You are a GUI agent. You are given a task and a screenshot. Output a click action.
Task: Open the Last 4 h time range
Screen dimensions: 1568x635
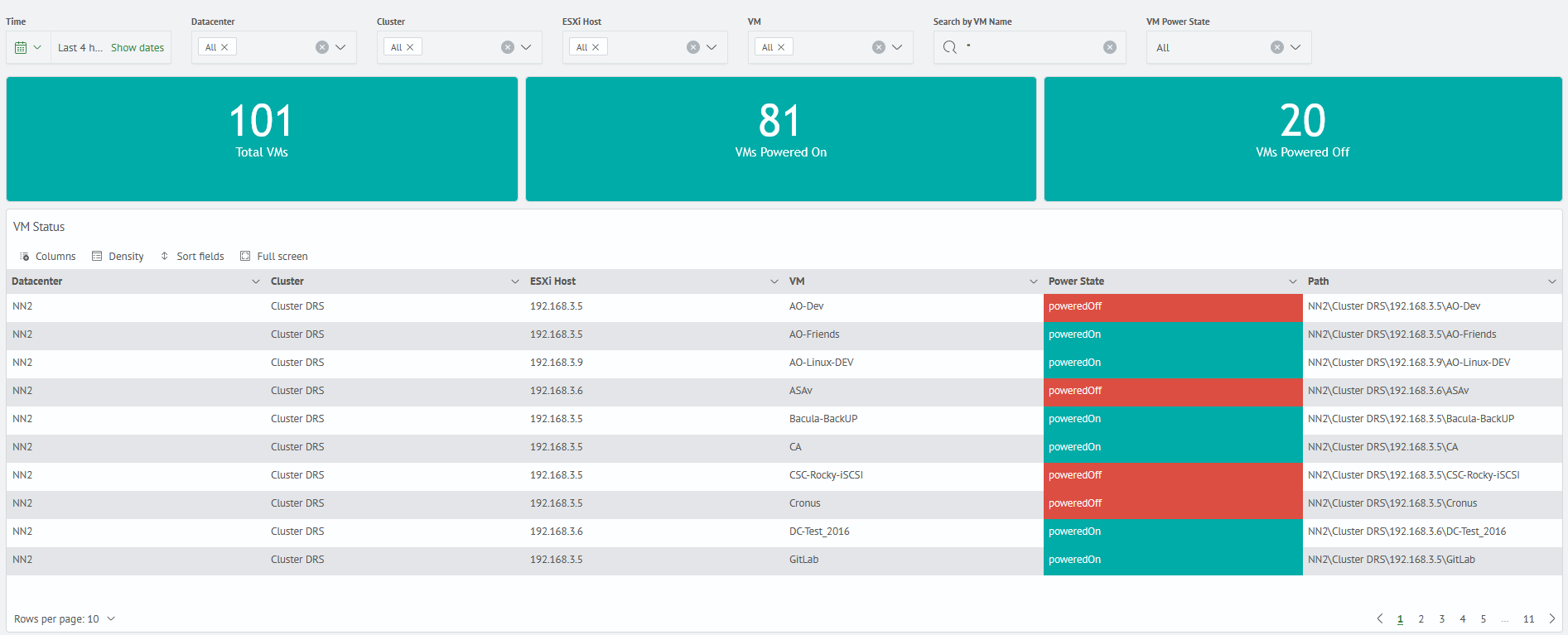pyautogui.click(x=80, y=48)
